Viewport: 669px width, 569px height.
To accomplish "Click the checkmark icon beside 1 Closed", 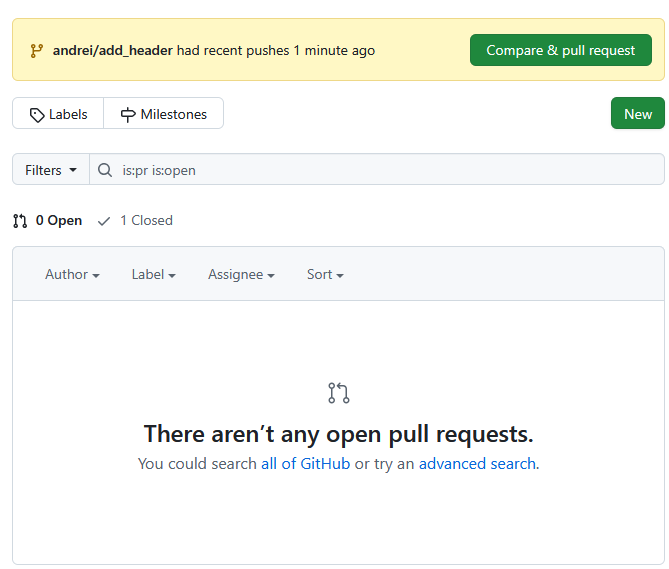I will click(x=104, y=221).
